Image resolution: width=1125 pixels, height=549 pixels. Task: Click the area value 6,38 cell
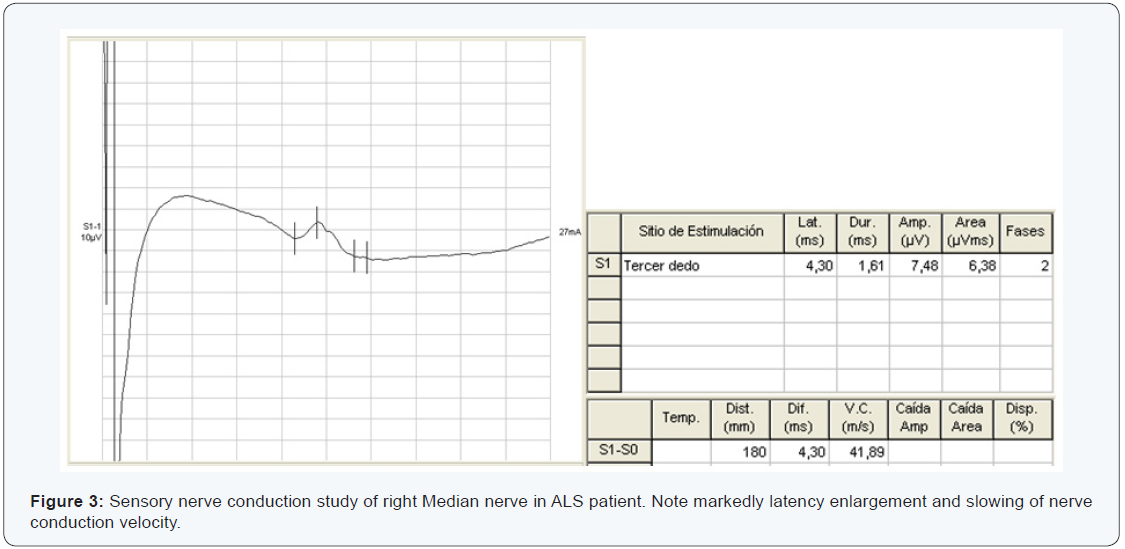pyautogui.click(x=970, y=265)
